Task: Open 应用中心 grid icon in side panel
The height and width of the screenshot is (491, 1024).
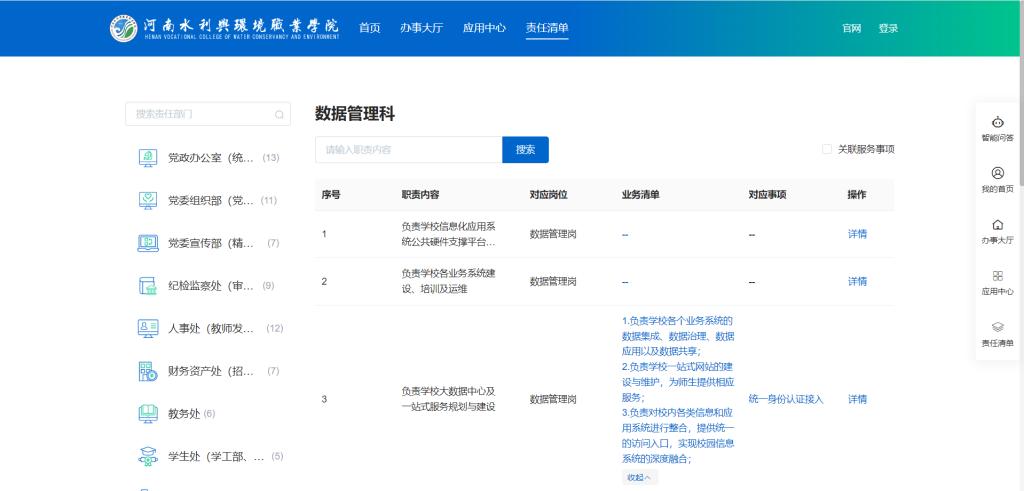Action: click(997, 275)
